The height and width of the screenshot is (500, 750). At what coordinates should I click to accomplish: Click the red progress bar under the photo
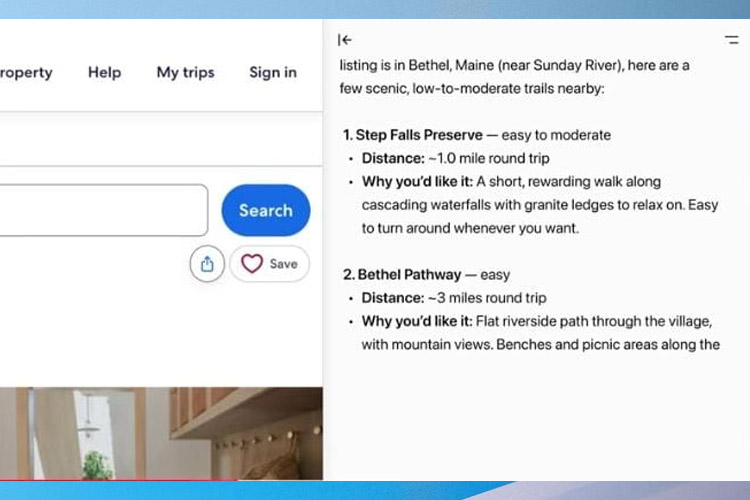coord(120,481)
